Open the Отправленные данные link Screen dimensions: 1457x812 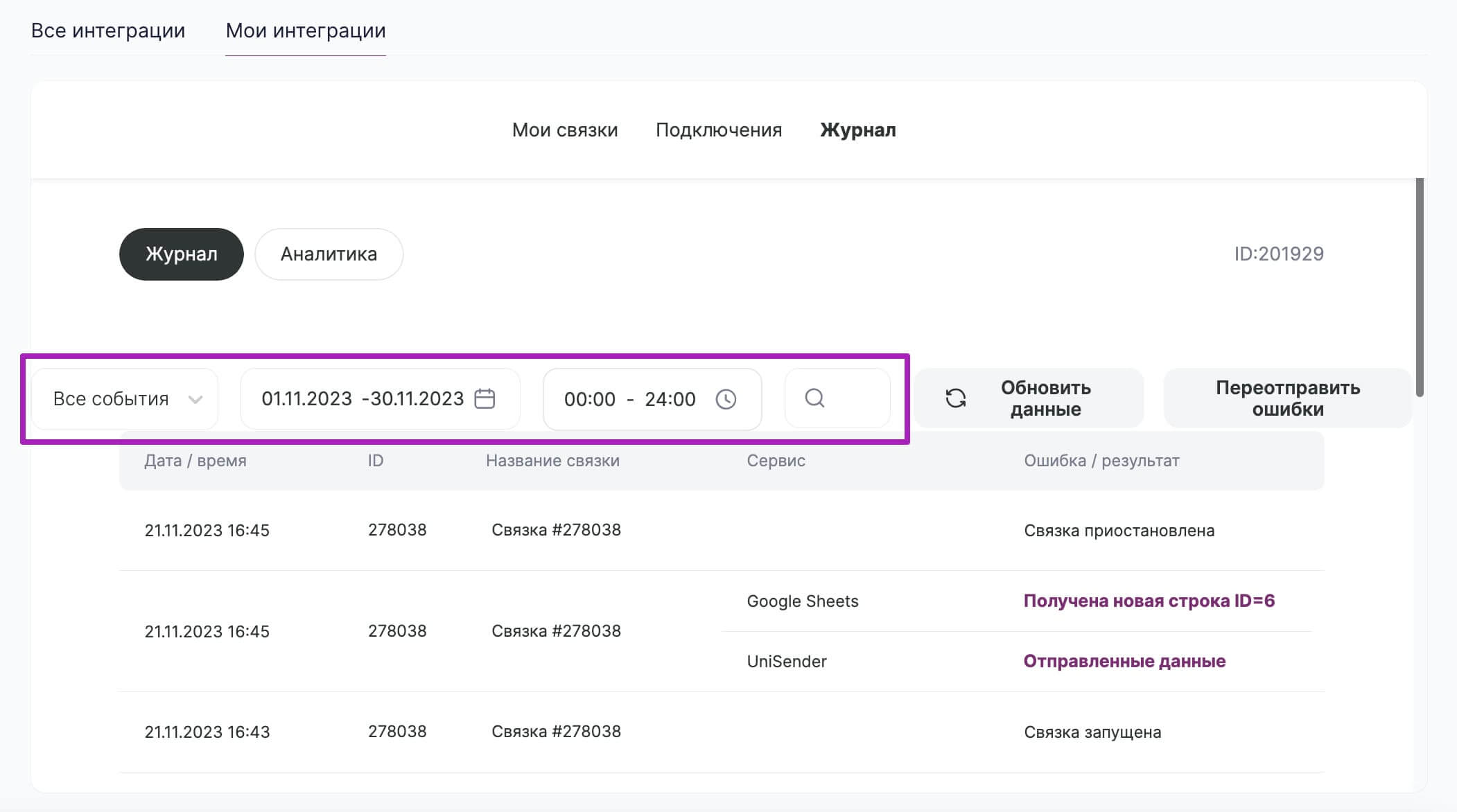coord(1124,661)
